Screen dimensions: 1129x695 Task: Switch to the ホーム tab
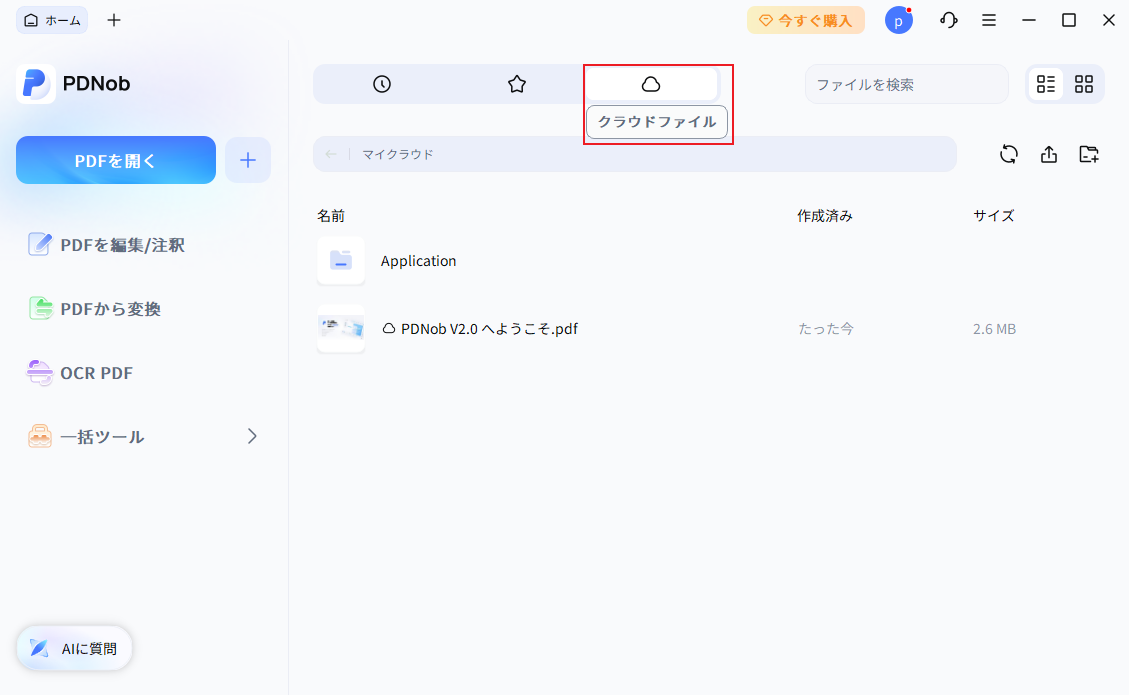coord(51,19)
